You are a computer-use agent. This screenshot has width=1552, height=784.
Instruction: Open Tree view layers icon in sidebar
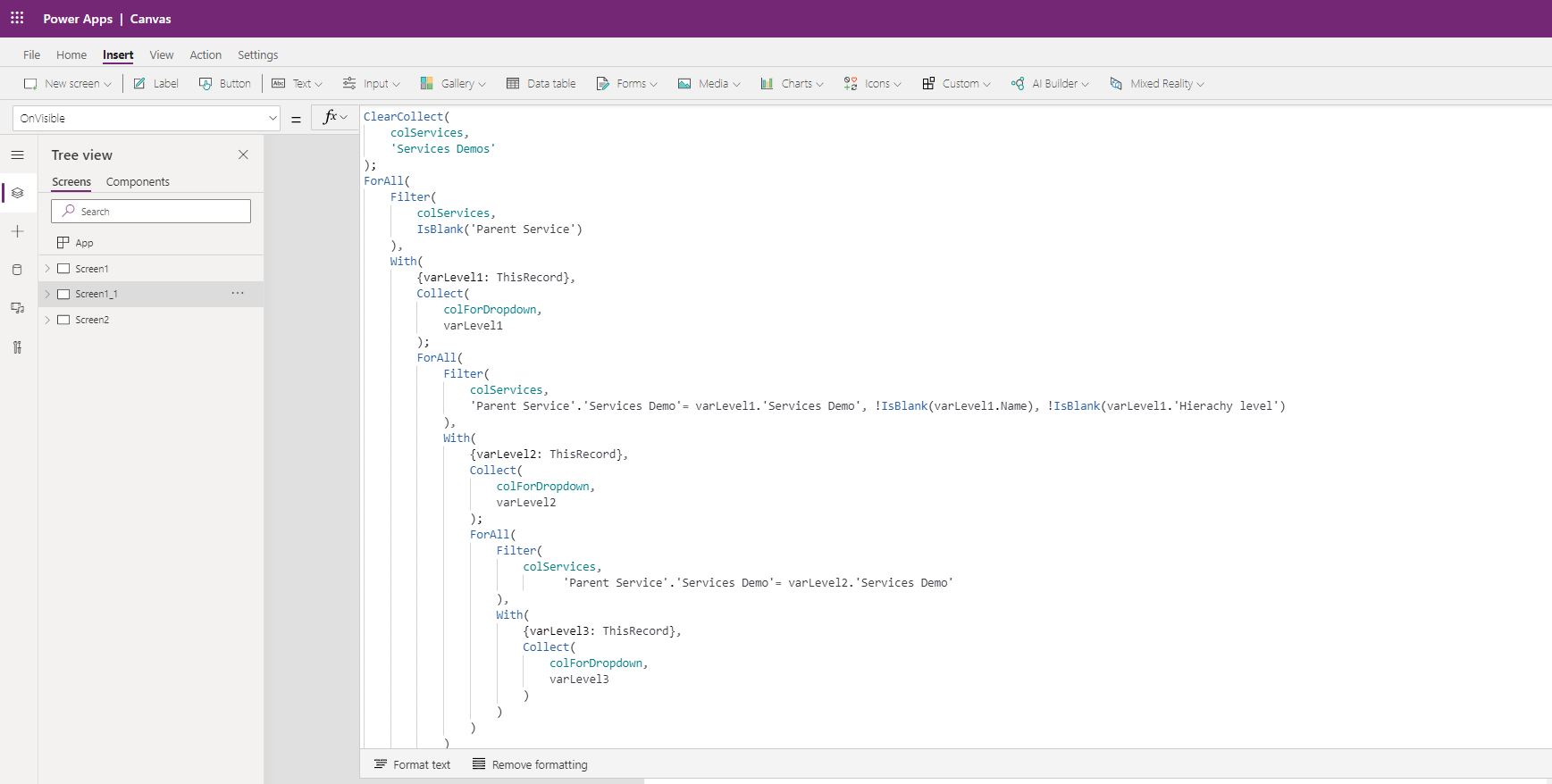pyautogui.click(x=17, y=193)
